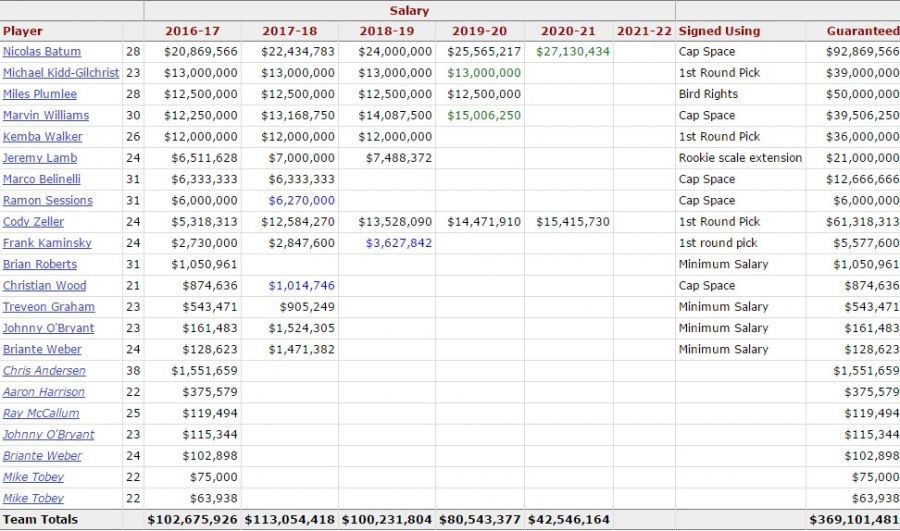Click the 2018-19 column header
Image resolution: width=900 pixels, height=531 pixels.
tap(387, 31)
